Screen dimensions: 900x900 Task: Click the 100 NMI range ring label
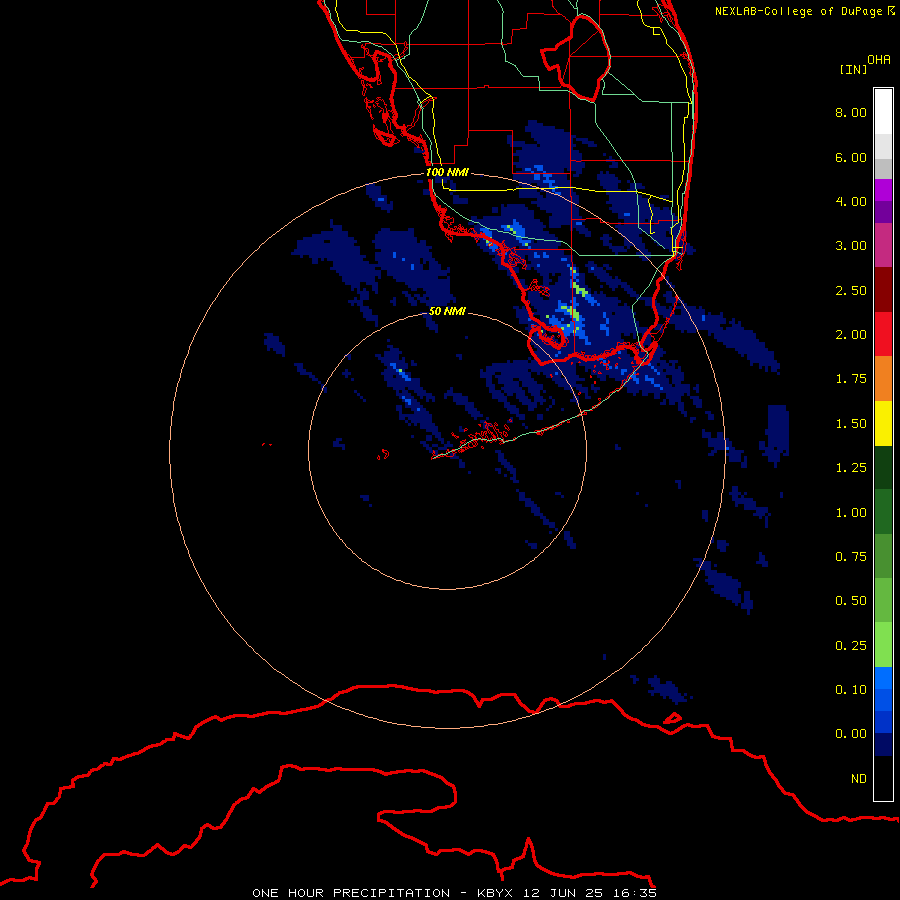[447, 172]
